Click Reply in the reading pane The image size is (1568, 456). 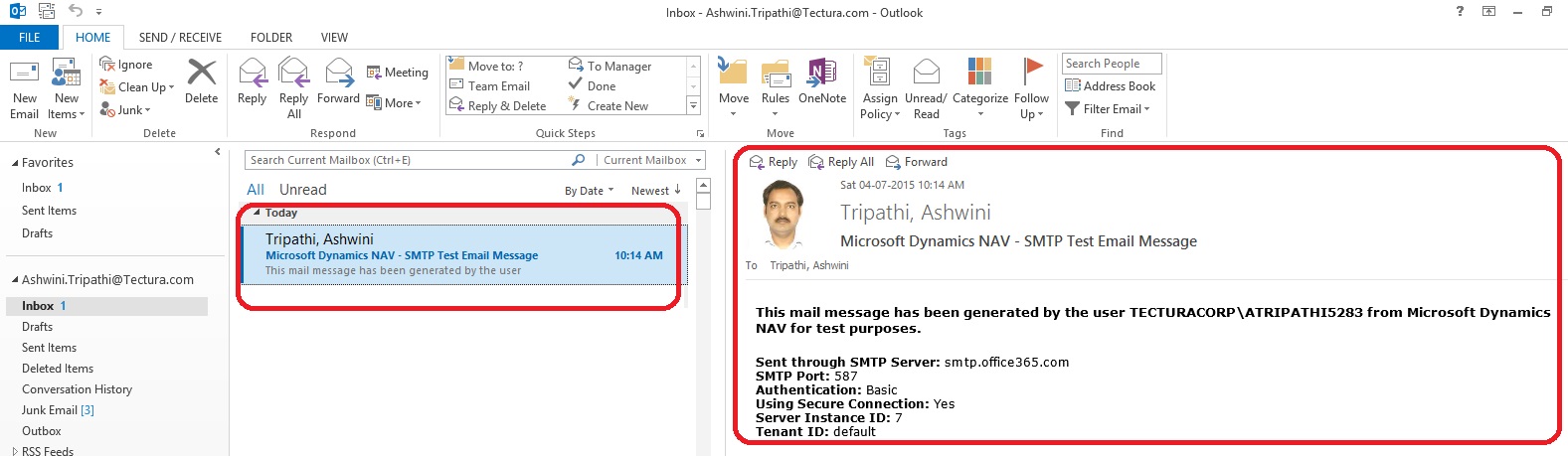(x=774, y=162)
